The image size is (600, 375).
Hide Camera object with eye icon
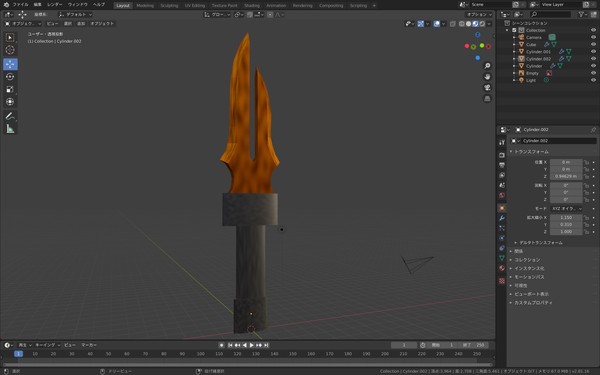point(593,37)
